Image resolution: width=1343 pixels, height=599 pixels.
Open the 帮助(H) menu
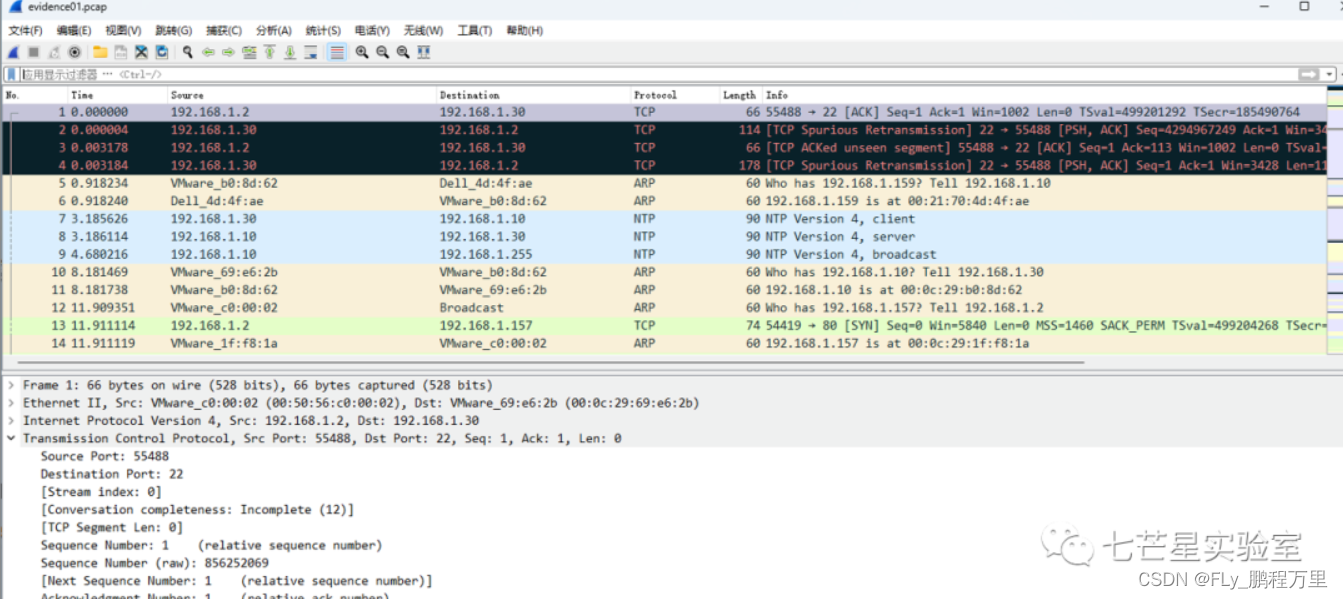click(525, 31)
